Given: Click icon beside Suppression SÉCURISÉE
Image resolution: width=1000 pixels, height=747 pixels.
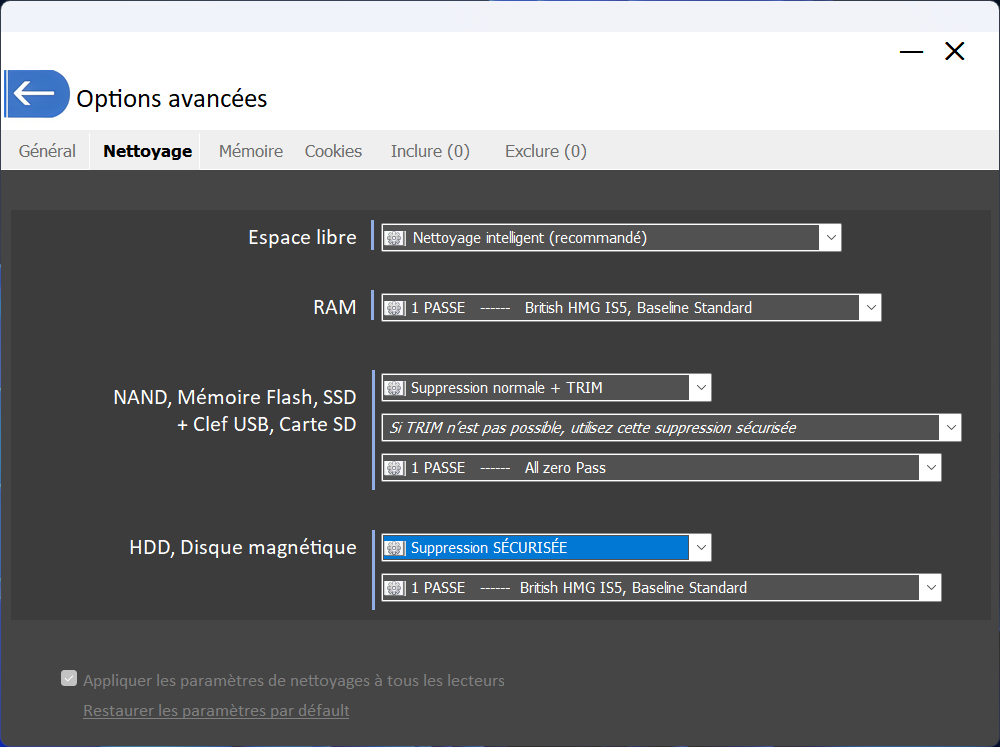Looking at the screenshot, I should (396, 548).
